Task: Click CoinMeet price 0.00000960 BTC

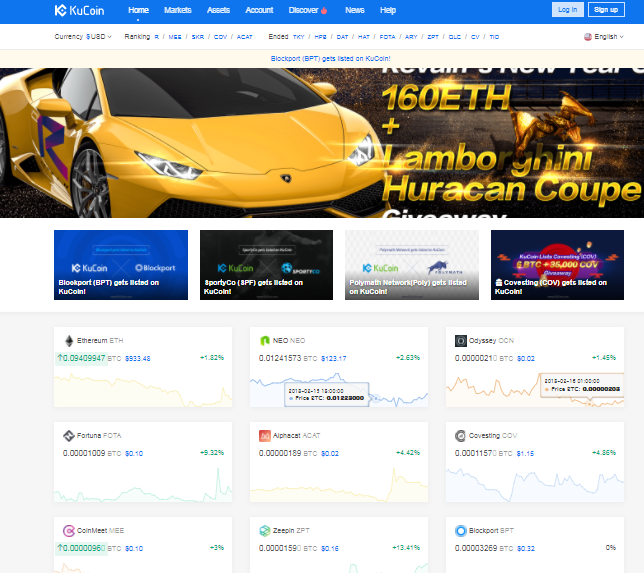Action: 89,548
